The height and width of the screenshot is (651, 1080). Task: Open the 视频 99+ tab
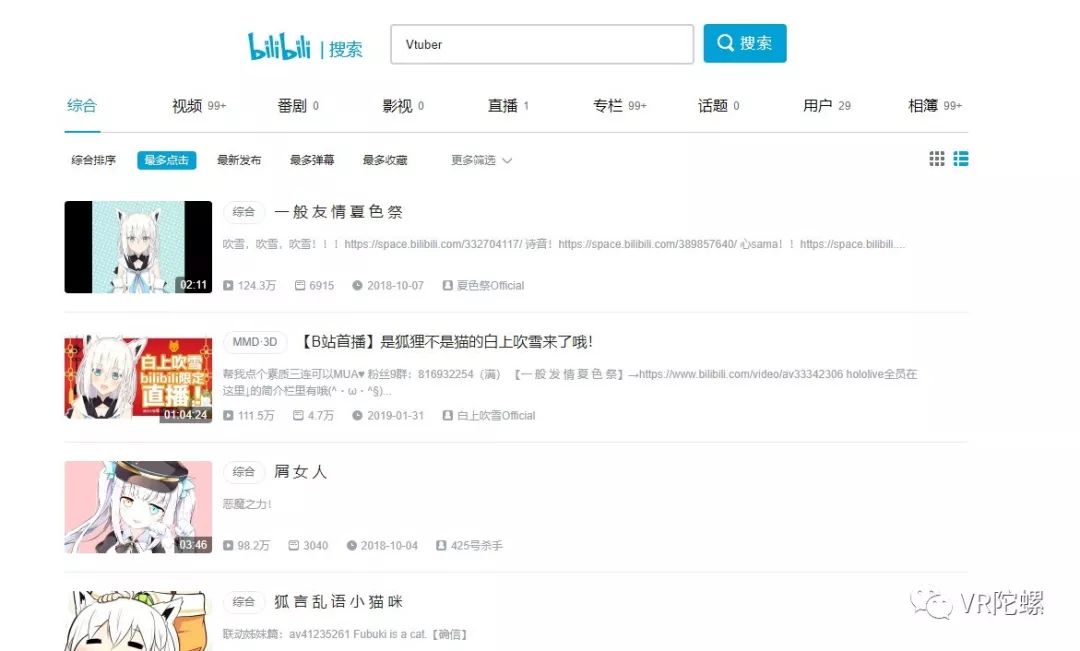click(x=199, y=106)
